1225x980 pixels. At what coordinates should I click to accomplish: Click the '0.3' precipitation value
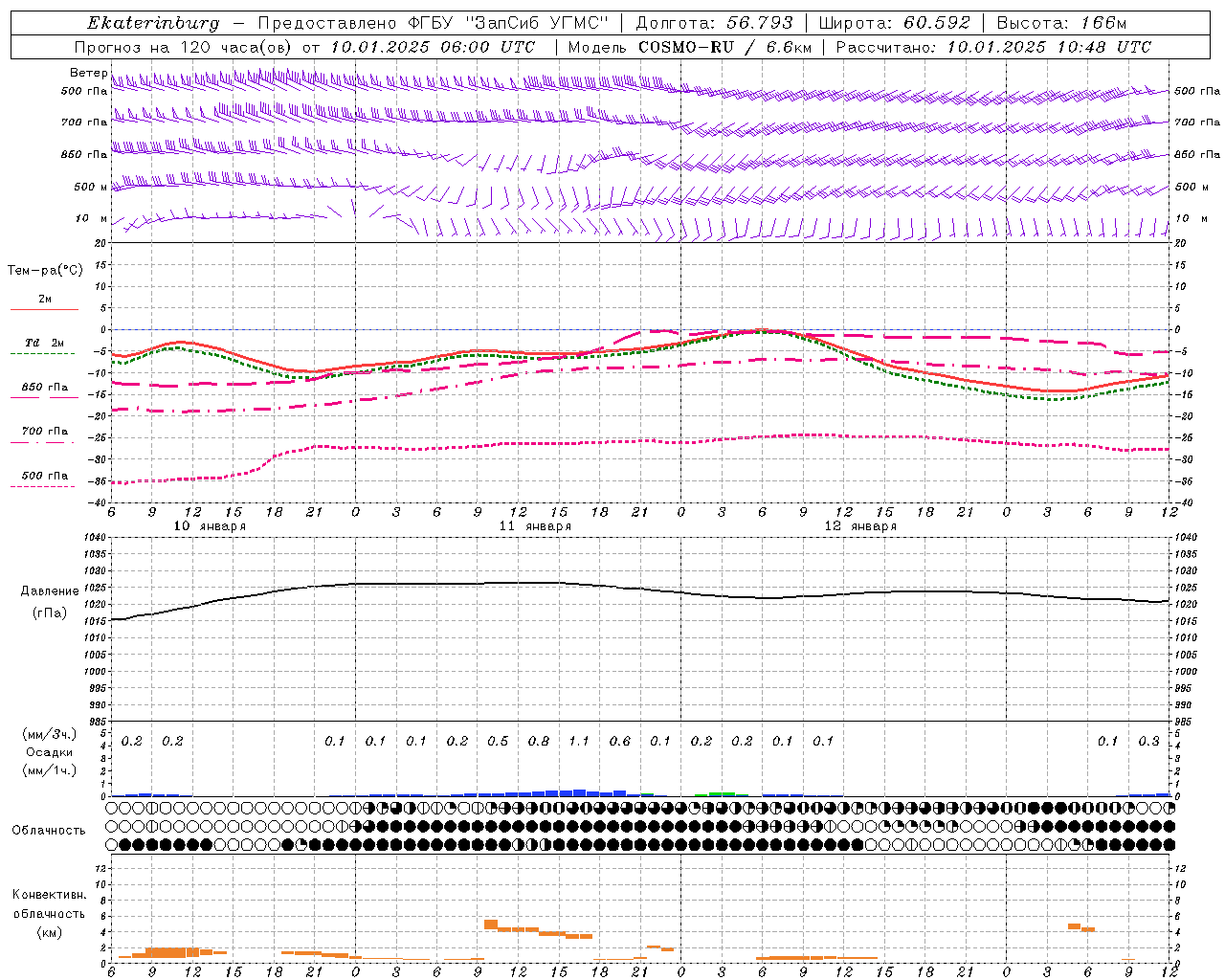[x=1148, y=741]
